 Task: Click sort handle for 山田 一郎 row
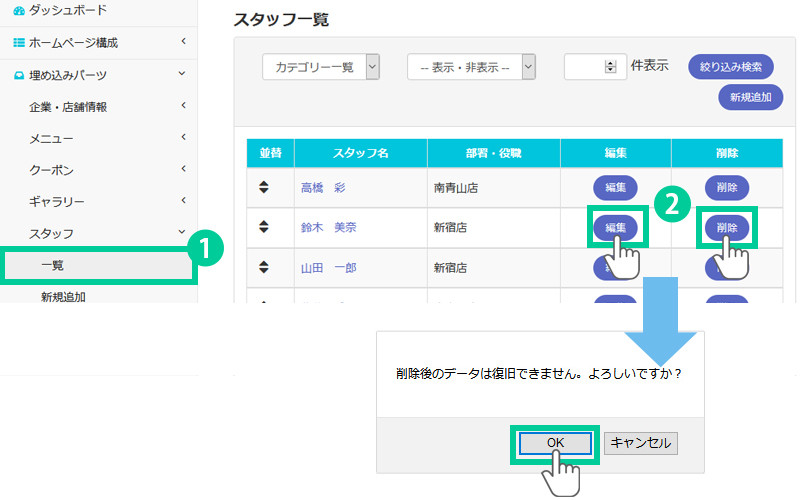coord(264,267)
